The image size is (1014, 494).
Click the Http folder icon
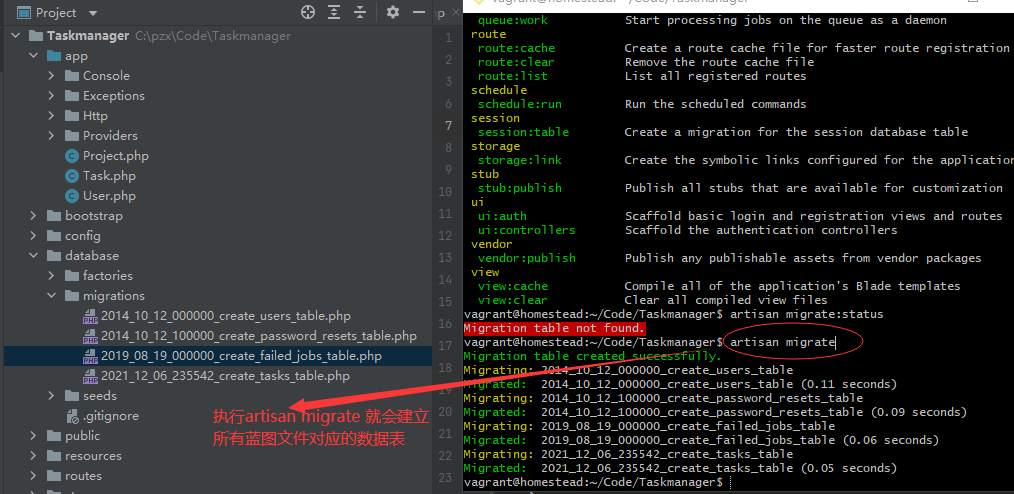click(x=72, y=116)
